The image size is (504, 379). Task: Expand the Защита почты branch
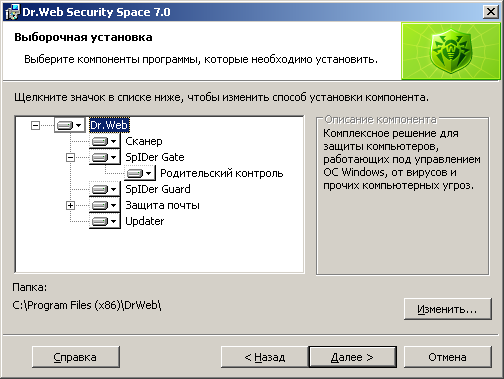pyautogui.click(x=70, y=205)
